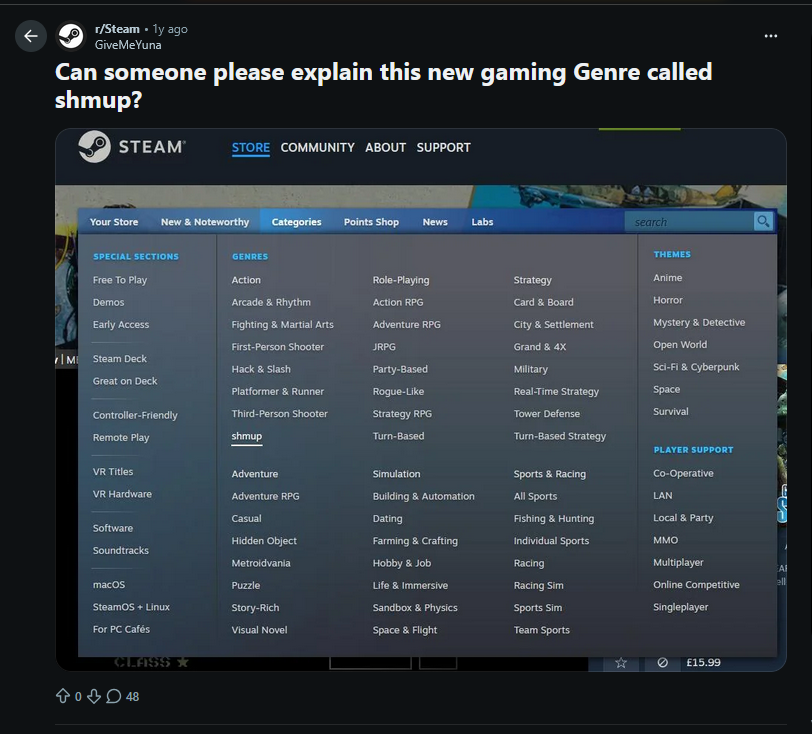Upvote the shmup post
Image resolution: width=812 pixels, height=734 pixels.
point(63,696)
